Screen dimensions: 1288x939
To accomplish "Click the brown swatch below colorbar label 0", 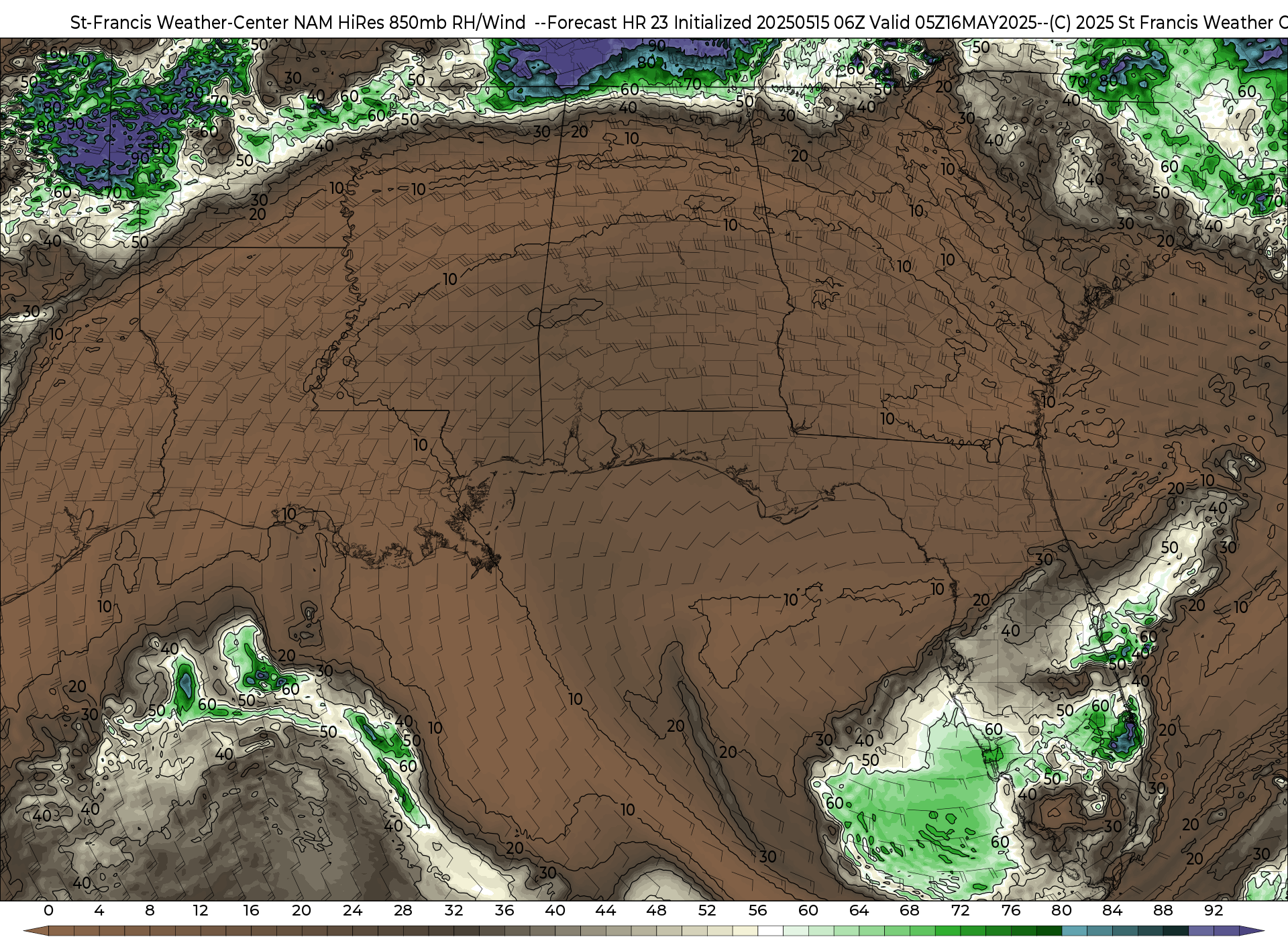I will point(61,931).
